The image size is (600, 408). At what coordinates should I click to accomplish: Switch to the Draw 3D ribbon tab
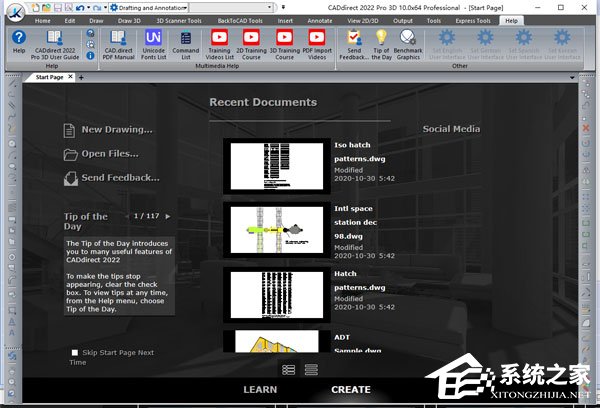[129, 21]
